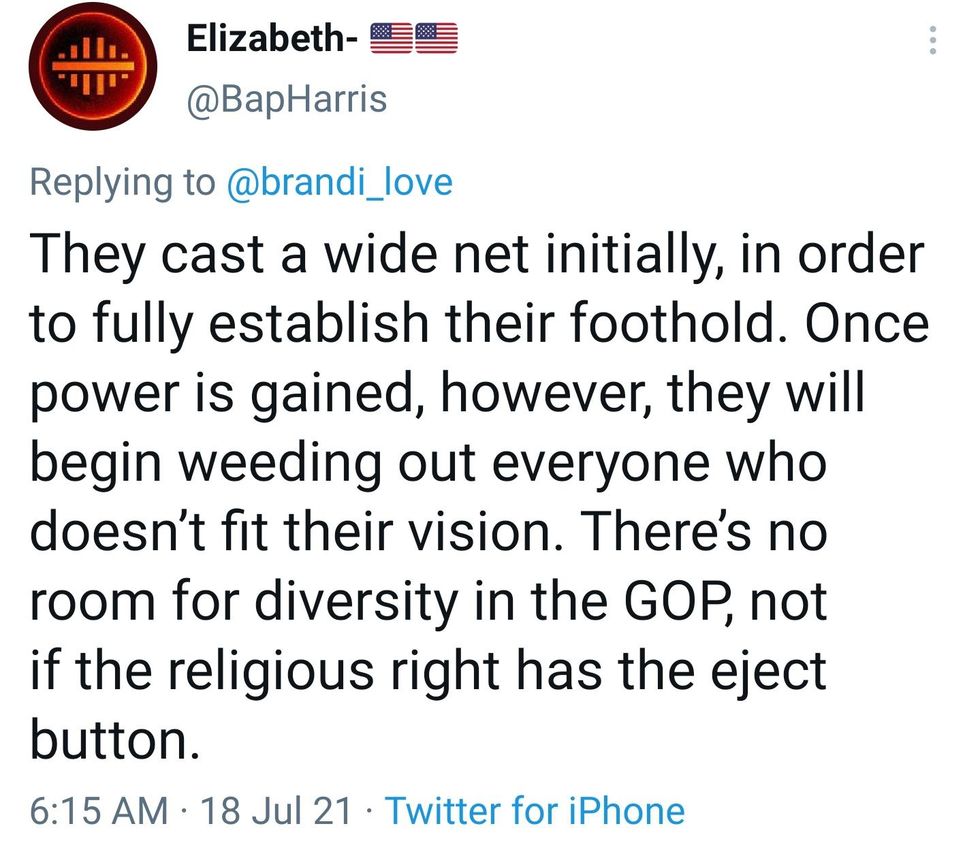Click the Twitter for iPhone source link
This screenshot has height=858, width=980.
tap(535, 810)
